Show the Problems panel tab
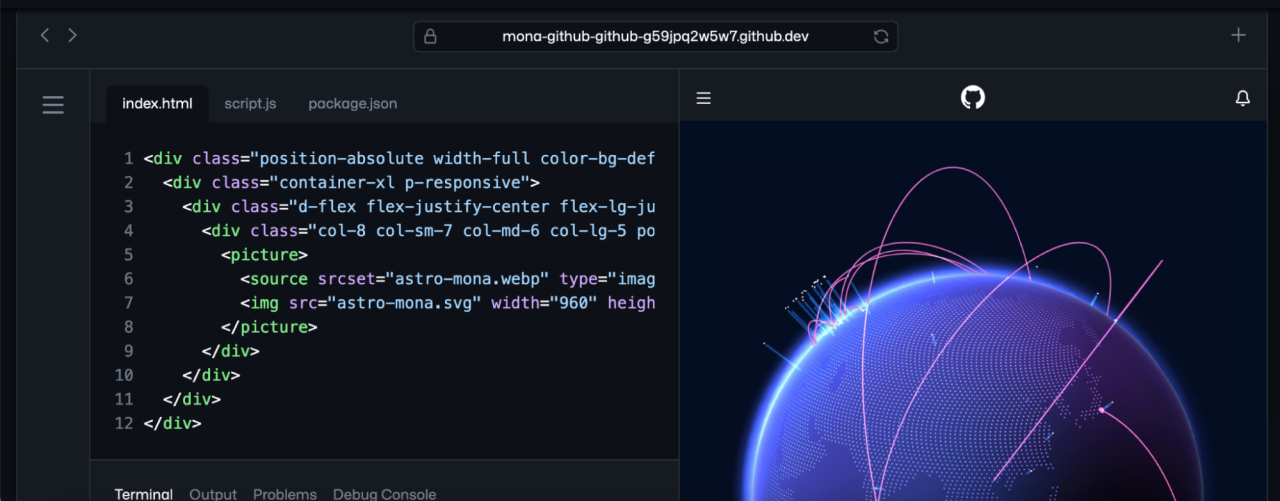This screenshot has width=1280, height=501. point(285,494)
